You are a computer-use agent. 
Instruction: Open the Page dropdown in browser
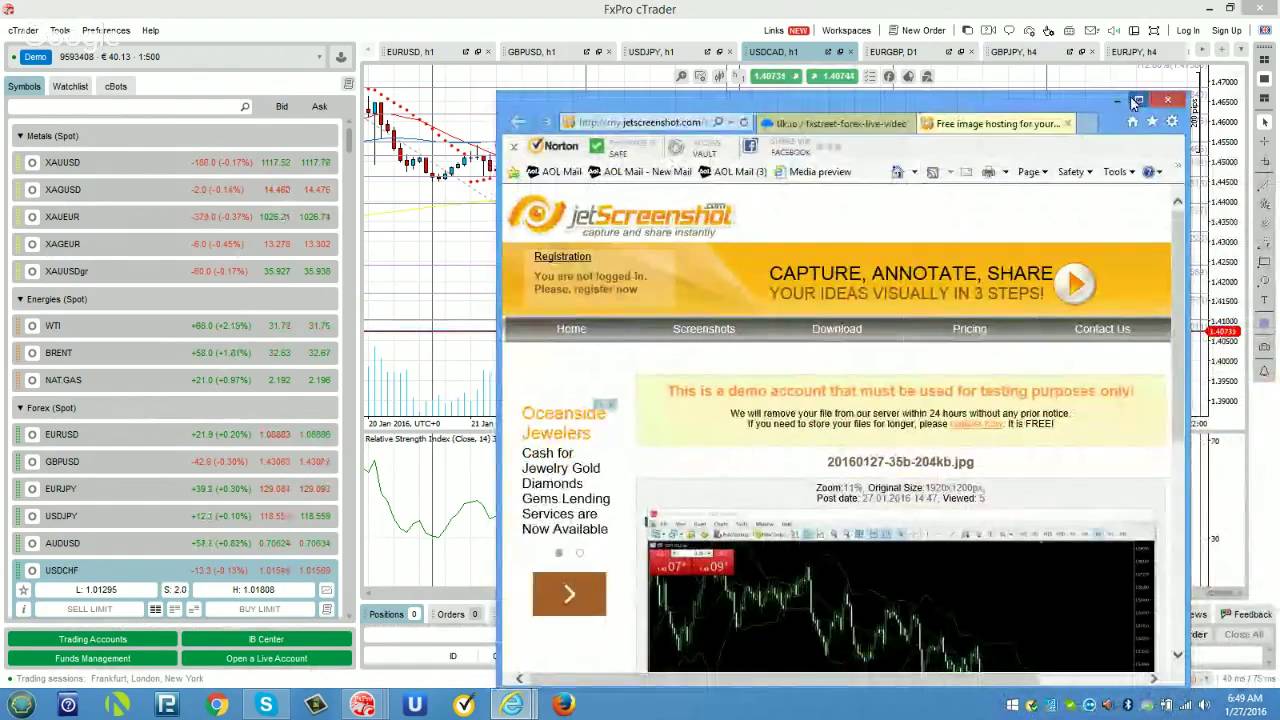[x=1033, y=172]
